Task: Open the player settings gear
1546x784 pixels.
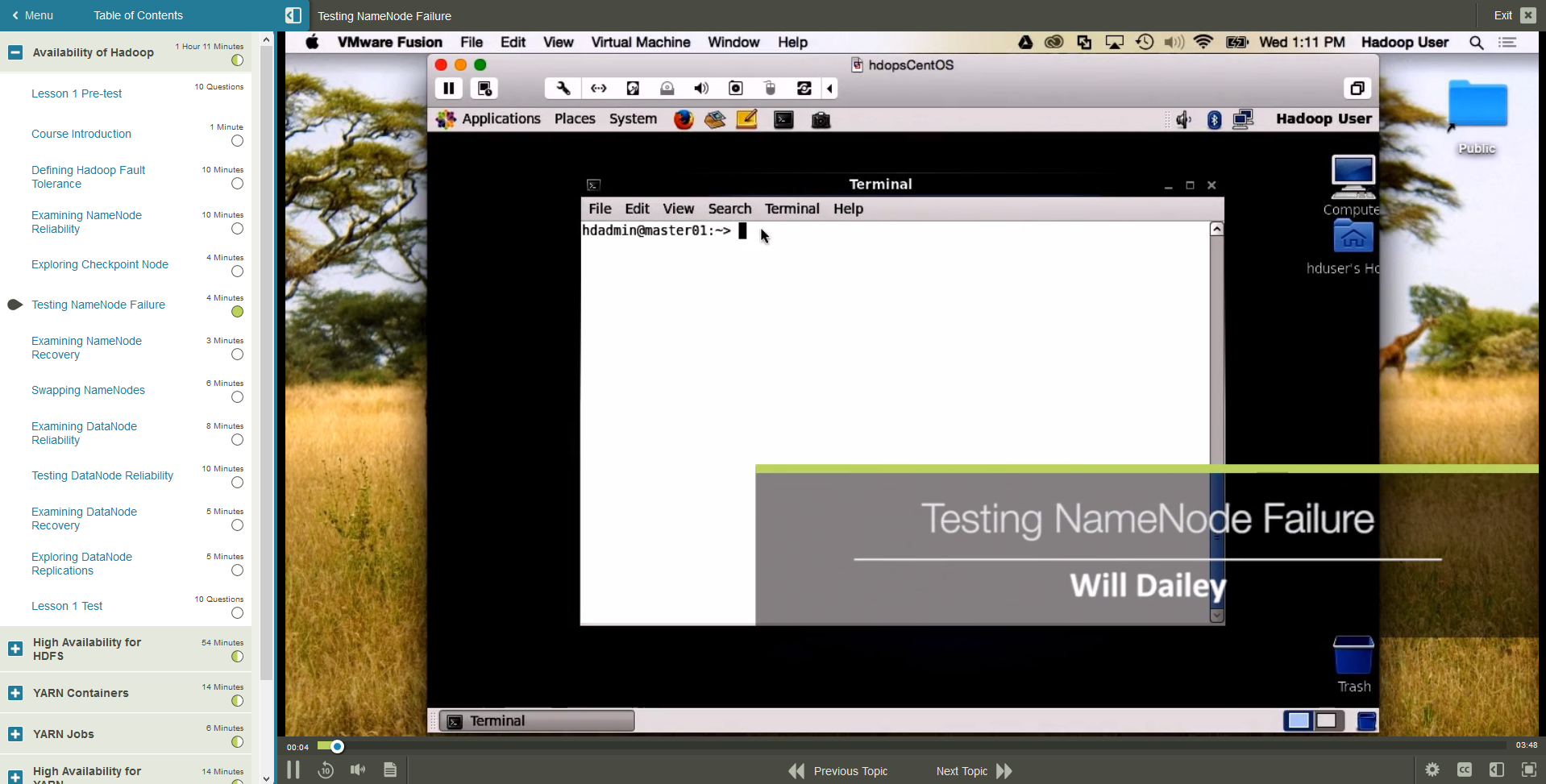Action: (1432, 770)
